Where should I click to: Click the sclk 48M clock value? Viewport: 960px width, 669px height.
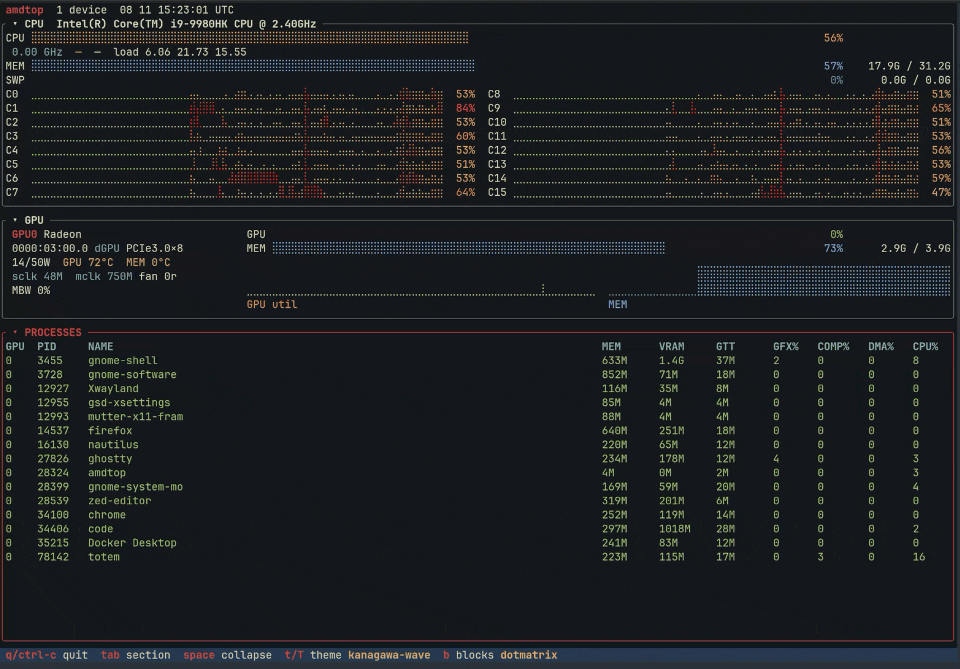(x=37, y=277)
